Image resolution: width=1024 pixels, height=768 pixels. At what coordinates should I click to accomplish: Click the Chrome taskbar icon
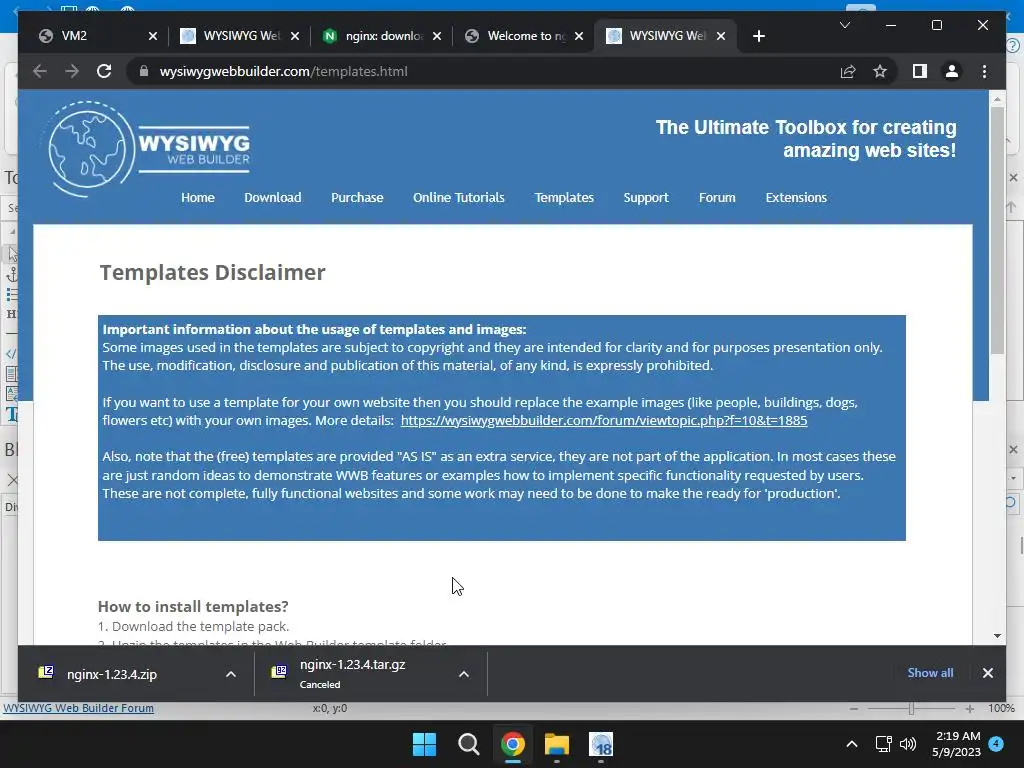point(513,744)
